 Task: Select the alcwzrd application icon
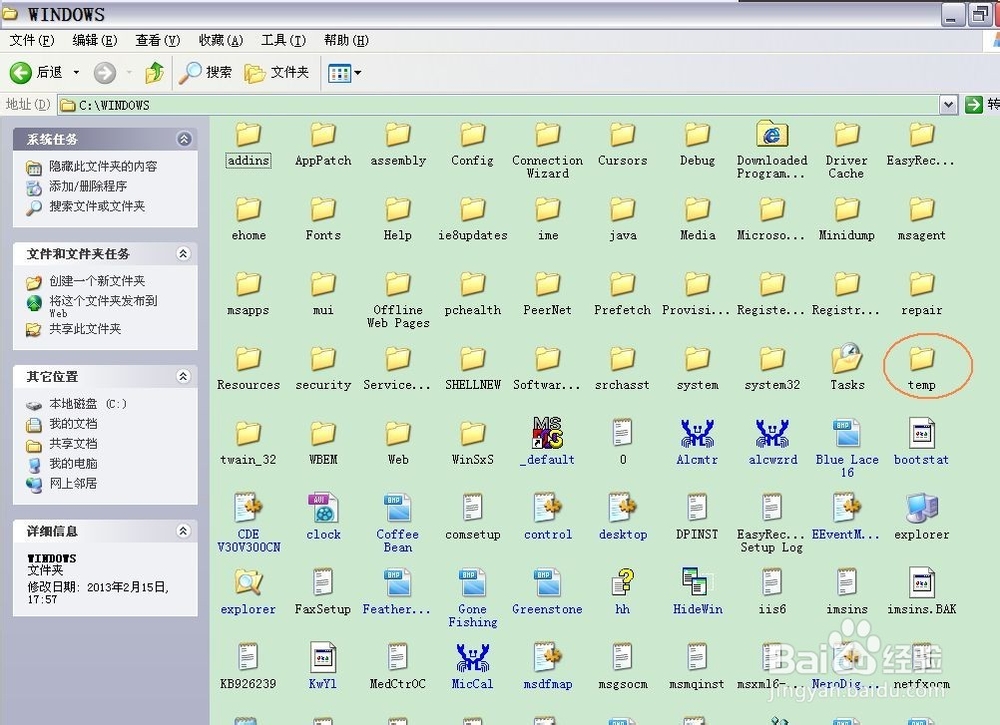point(772,433)
